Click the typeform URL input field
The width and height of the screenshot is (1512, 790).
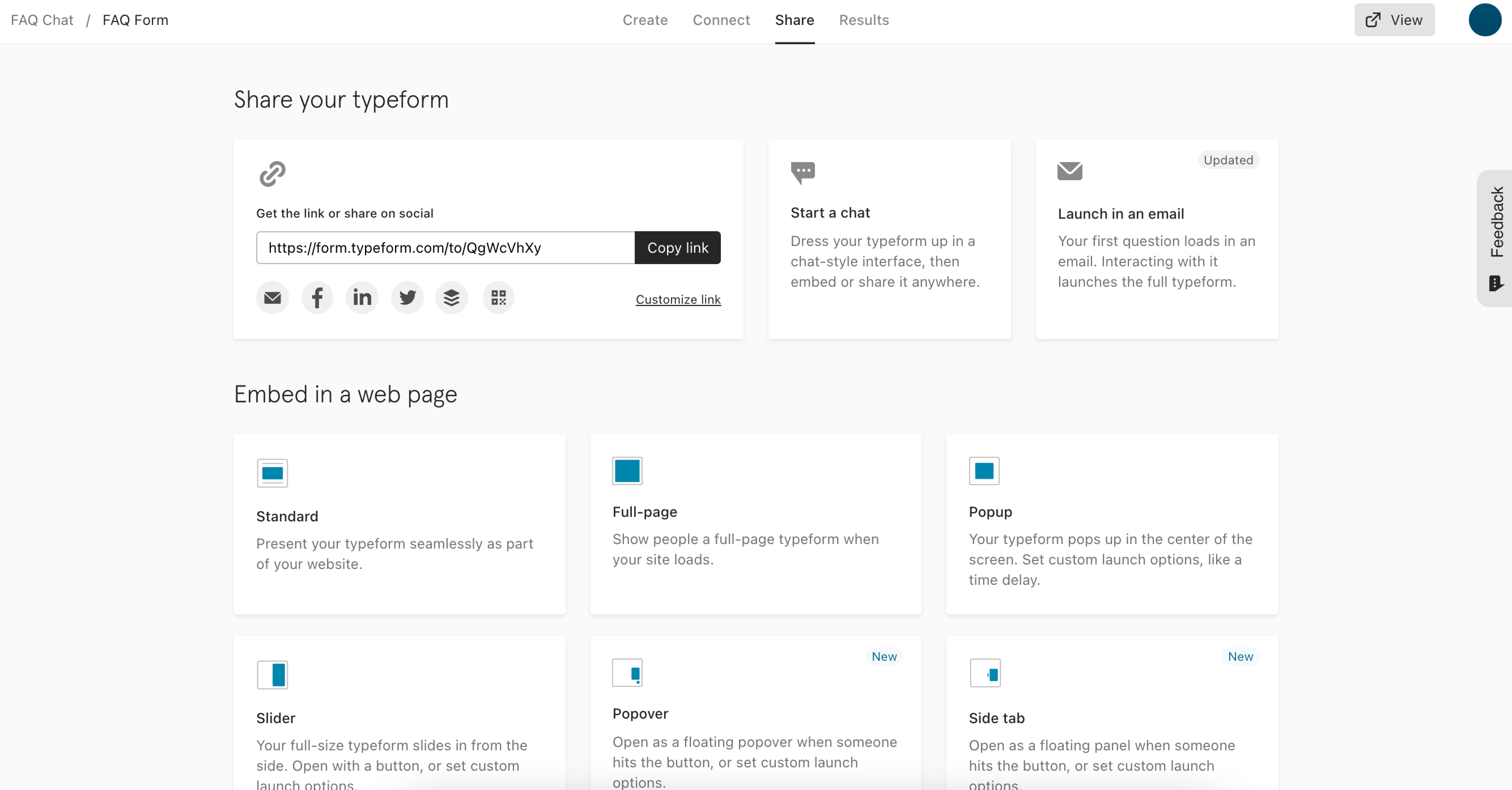[445, 248]
